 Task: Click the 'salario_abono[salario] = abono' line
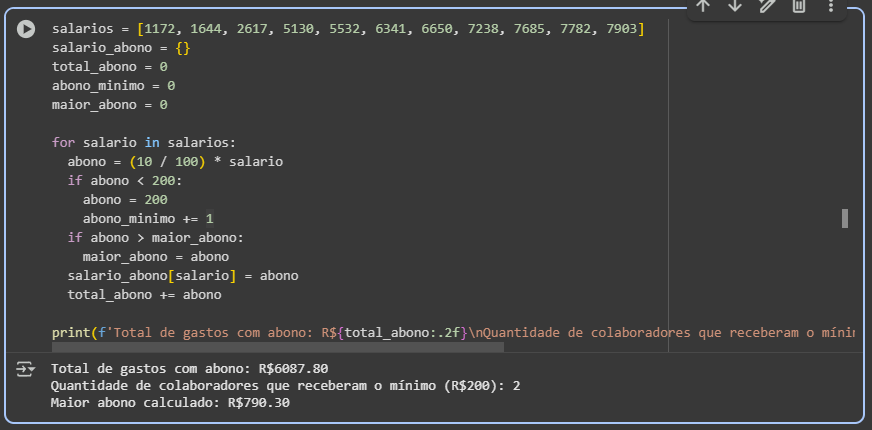click(x=183, y=275)
